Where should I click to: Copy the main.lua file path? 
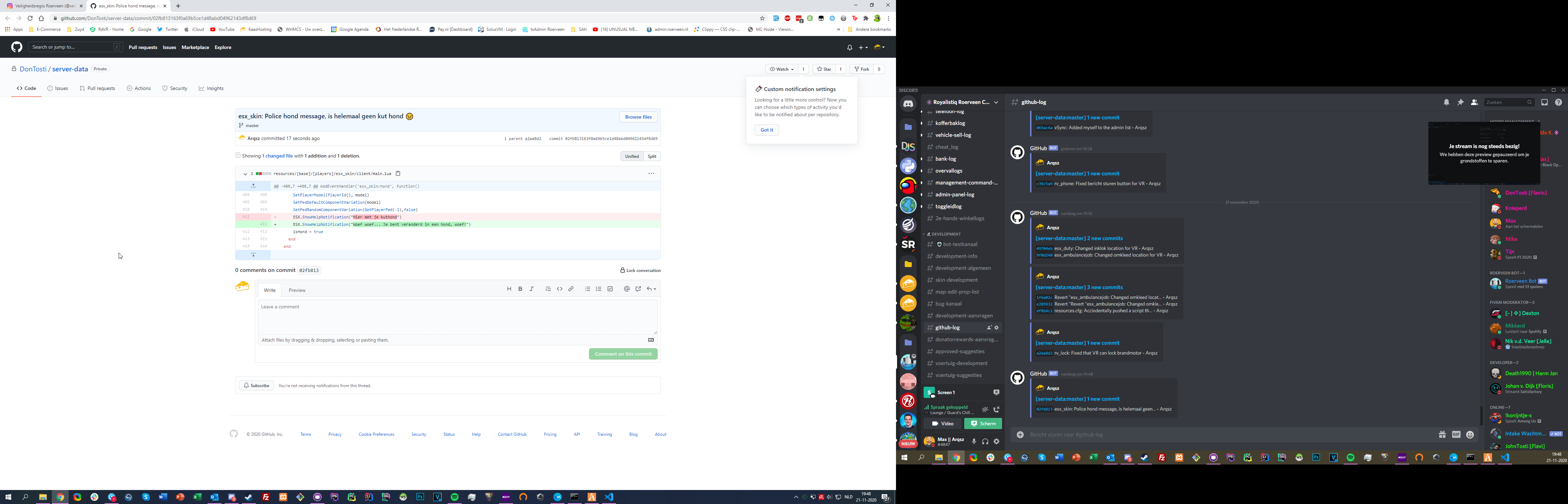click(x=398, y=174)
